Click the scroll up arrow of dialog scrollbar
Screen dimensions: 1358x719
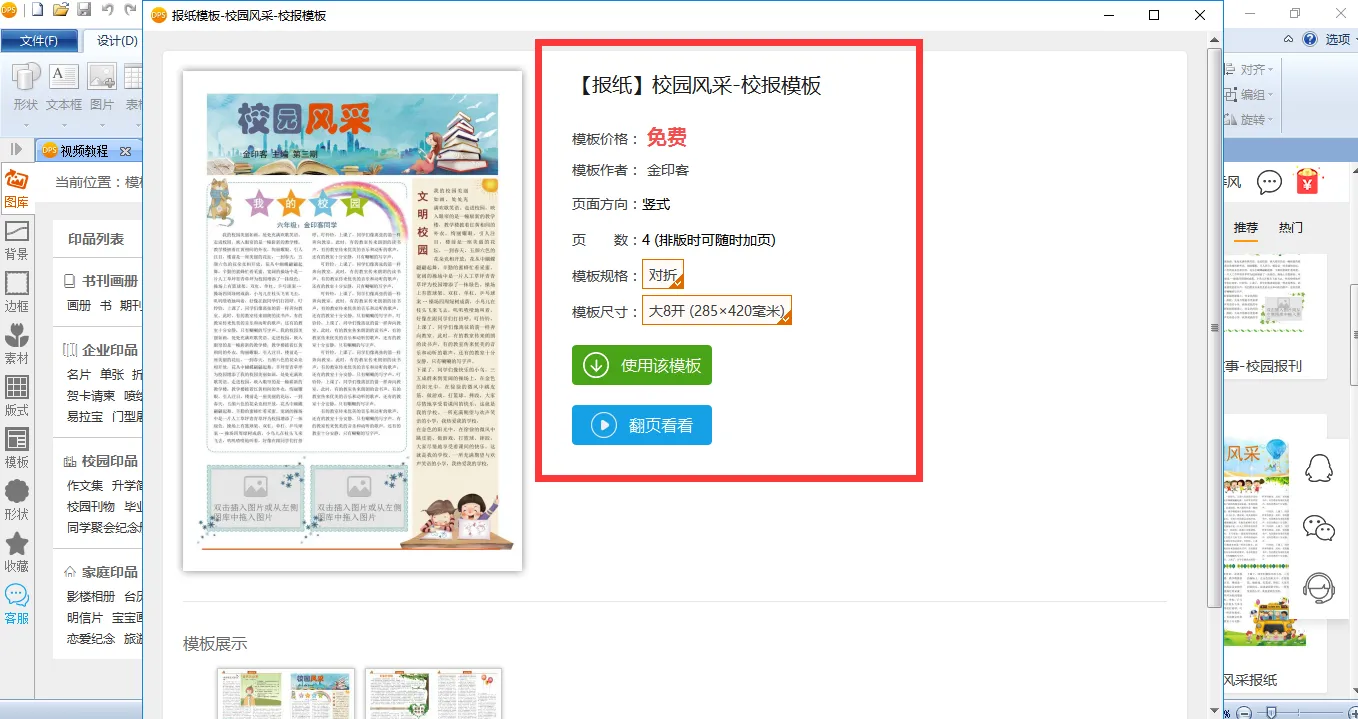[1214, 39]
